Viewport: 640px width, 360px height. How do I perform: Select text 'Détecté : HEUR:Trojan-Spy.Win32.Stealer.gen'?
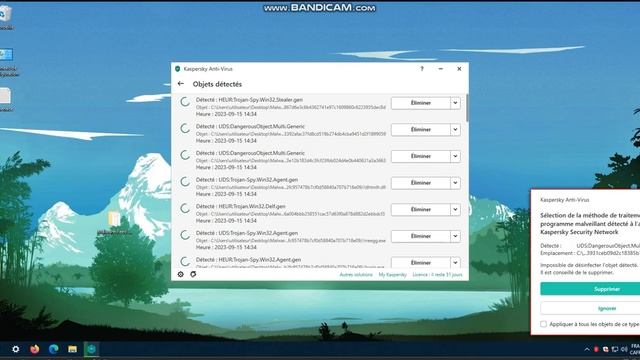pyautogui.click(x=249, y=100)
